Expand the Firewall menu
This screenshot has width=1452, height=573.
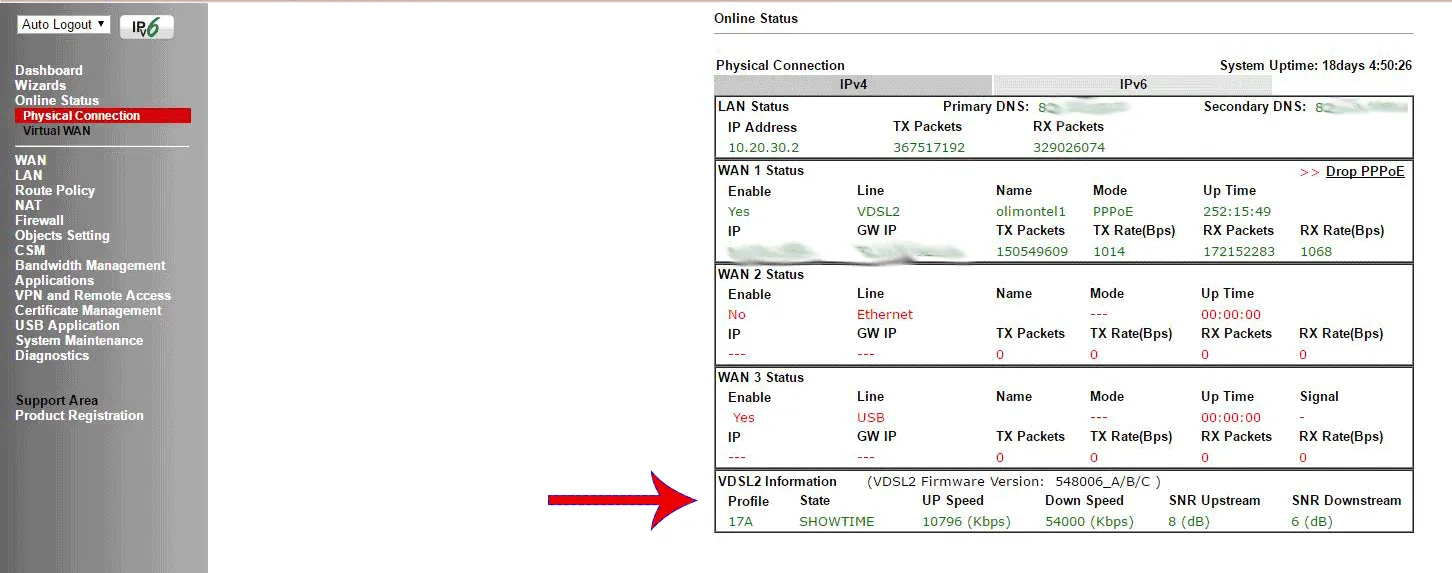(x=39, y=220)
